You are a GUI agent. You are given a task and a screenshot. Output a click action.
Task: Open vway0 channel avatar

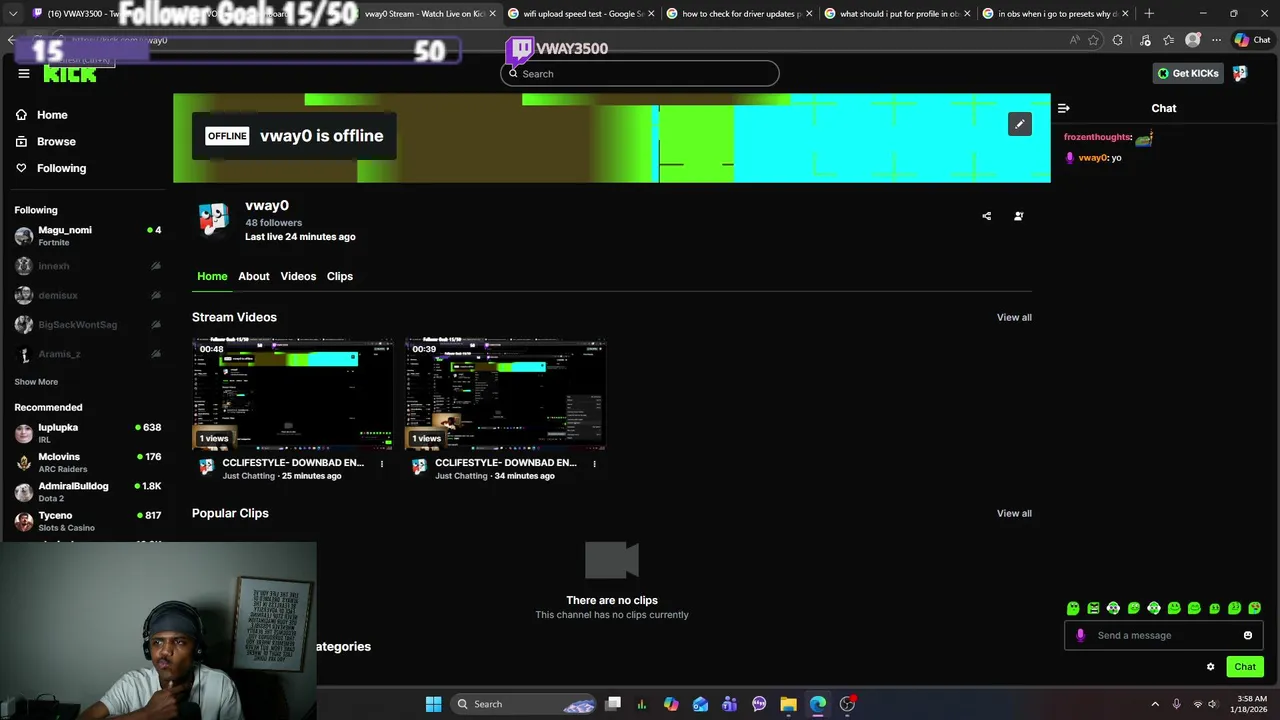pos(213,218)
